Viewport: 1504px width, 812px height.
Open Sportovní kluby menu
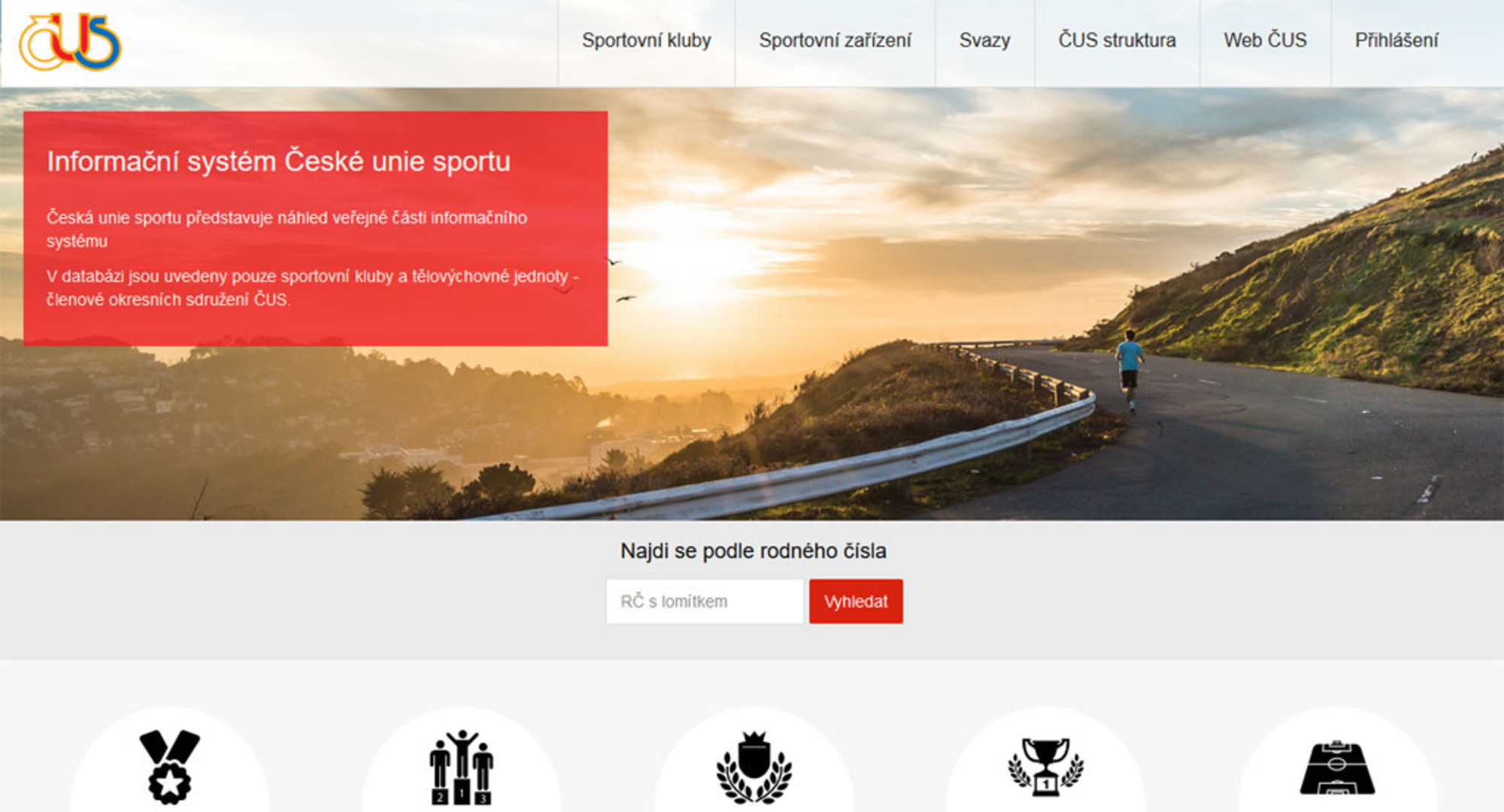(x=646, y=41)
